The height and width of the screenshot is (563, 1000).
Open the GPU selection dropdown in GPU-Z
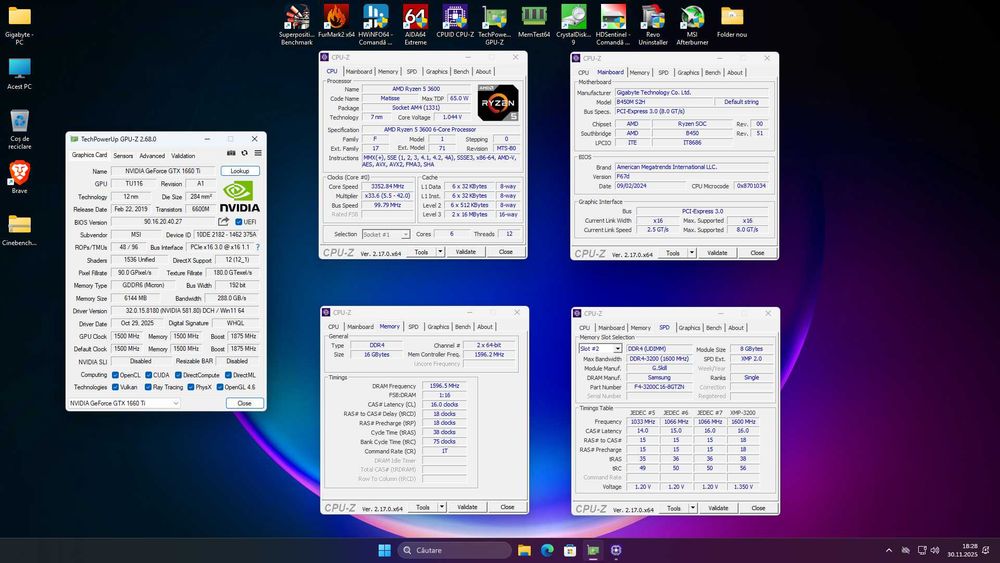124,403
